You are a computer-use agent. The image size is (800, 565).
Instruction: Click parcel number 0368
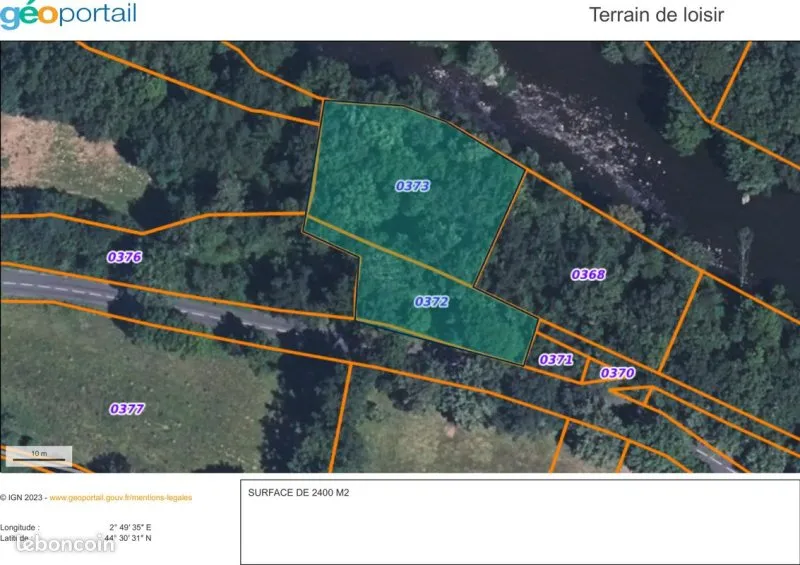(588, 275)
